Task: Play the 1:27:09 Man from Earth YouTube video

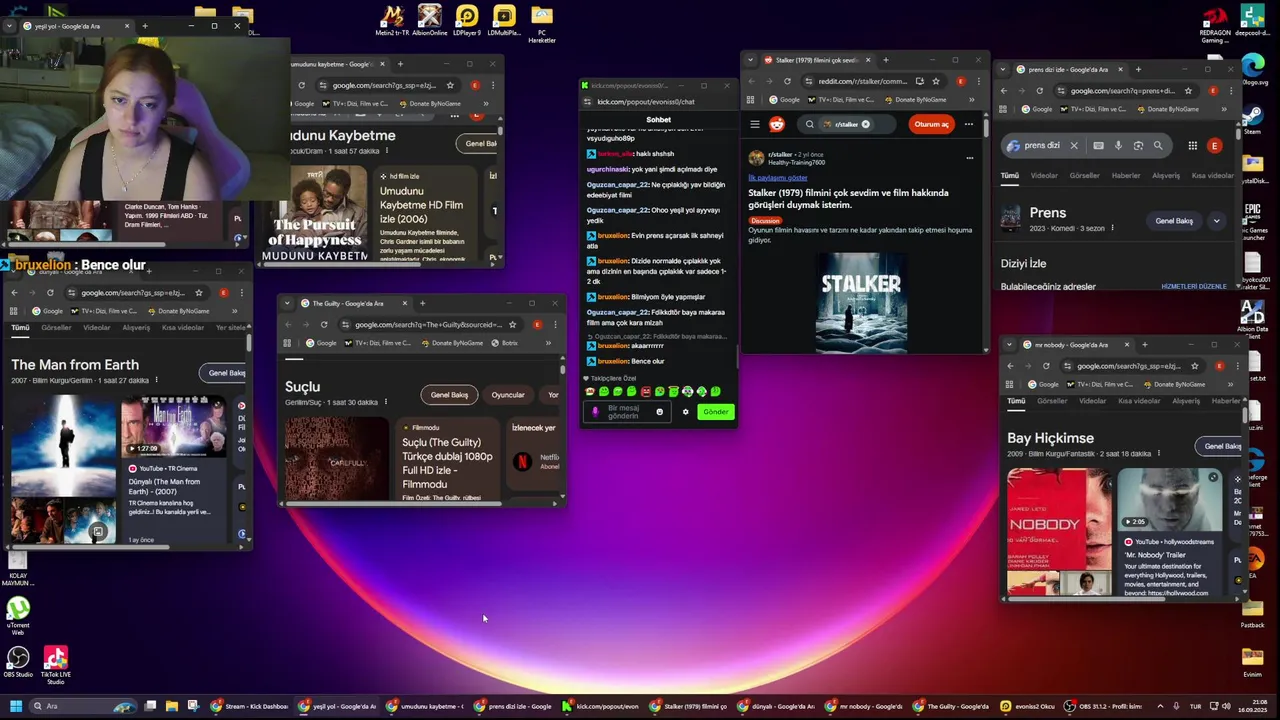Action: (x=173, y=428)
